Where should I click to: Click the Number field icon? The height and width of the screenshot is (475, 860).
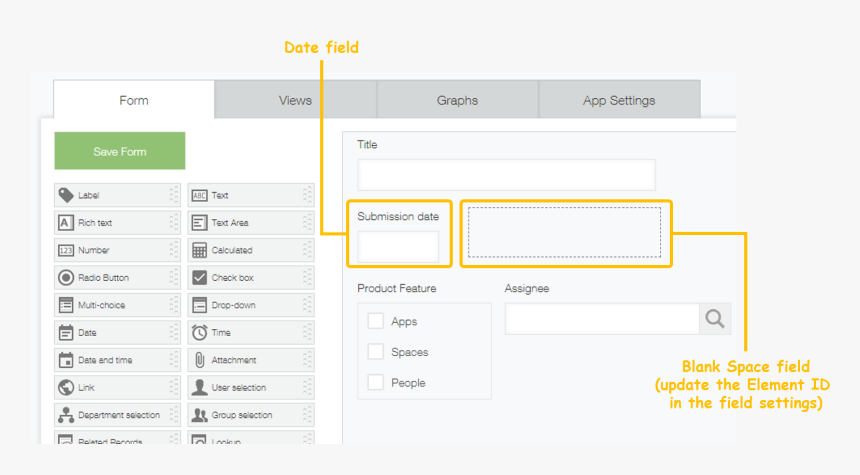(x=66, y=251)
